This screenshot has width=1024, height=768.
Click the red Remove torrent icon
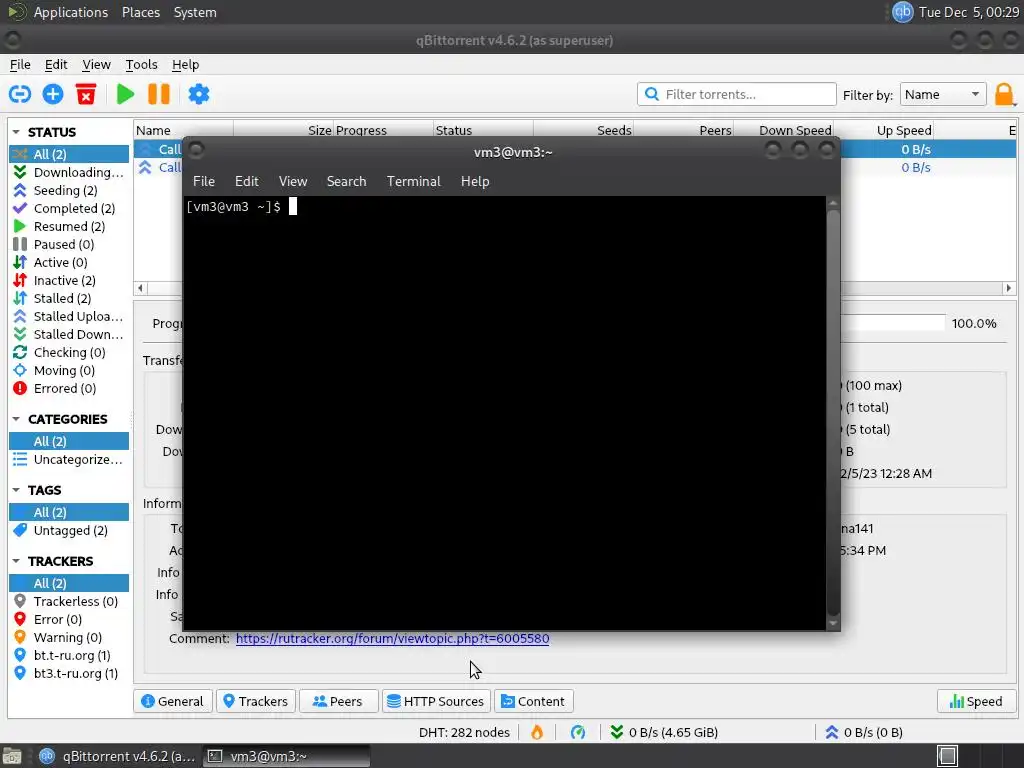coord(86,94)
